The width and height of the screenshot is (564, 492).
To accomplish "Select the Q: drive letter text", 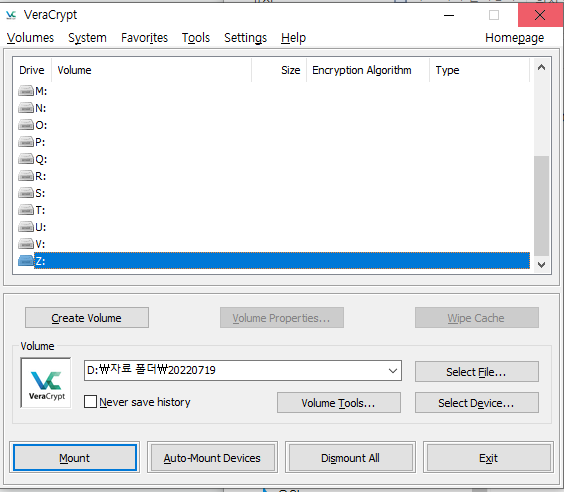I will 41,159.
